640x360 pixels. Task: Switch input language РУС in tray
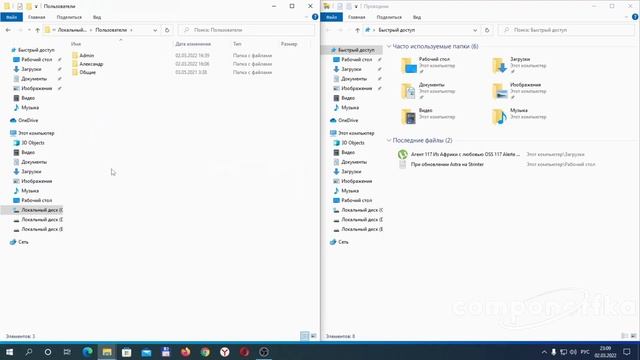point(585,352)
